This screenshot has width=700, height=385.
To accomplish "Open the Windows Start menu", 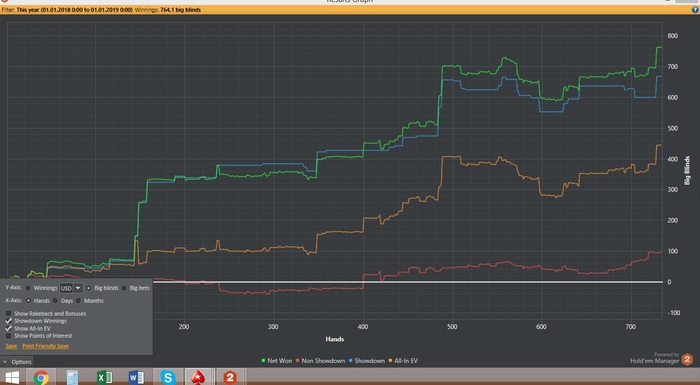I will (12, 378).
